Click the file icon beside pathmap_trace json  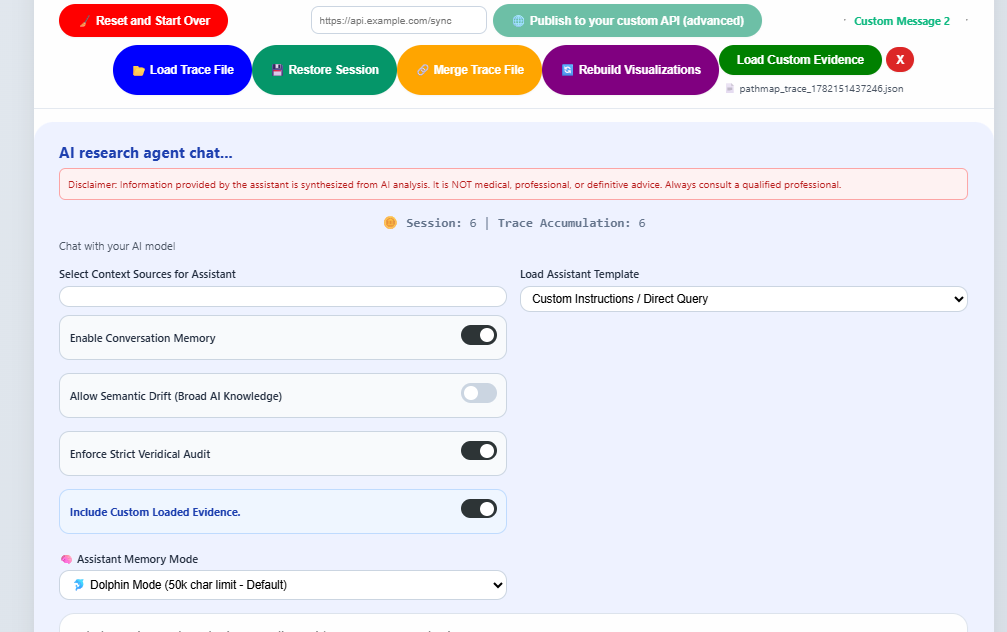tap(730, 89)
